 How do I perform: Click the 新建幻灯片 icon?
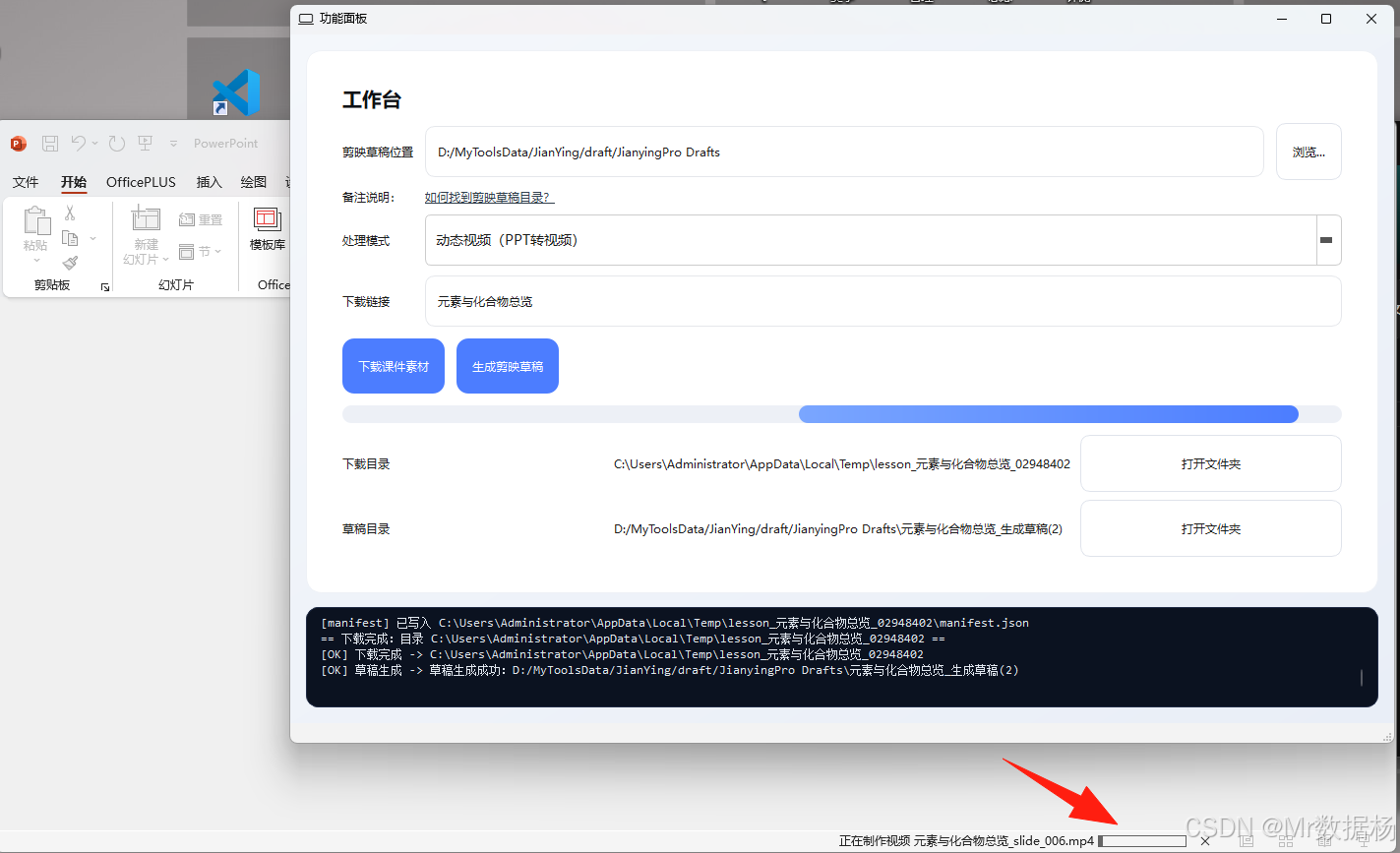click(146, 218)
